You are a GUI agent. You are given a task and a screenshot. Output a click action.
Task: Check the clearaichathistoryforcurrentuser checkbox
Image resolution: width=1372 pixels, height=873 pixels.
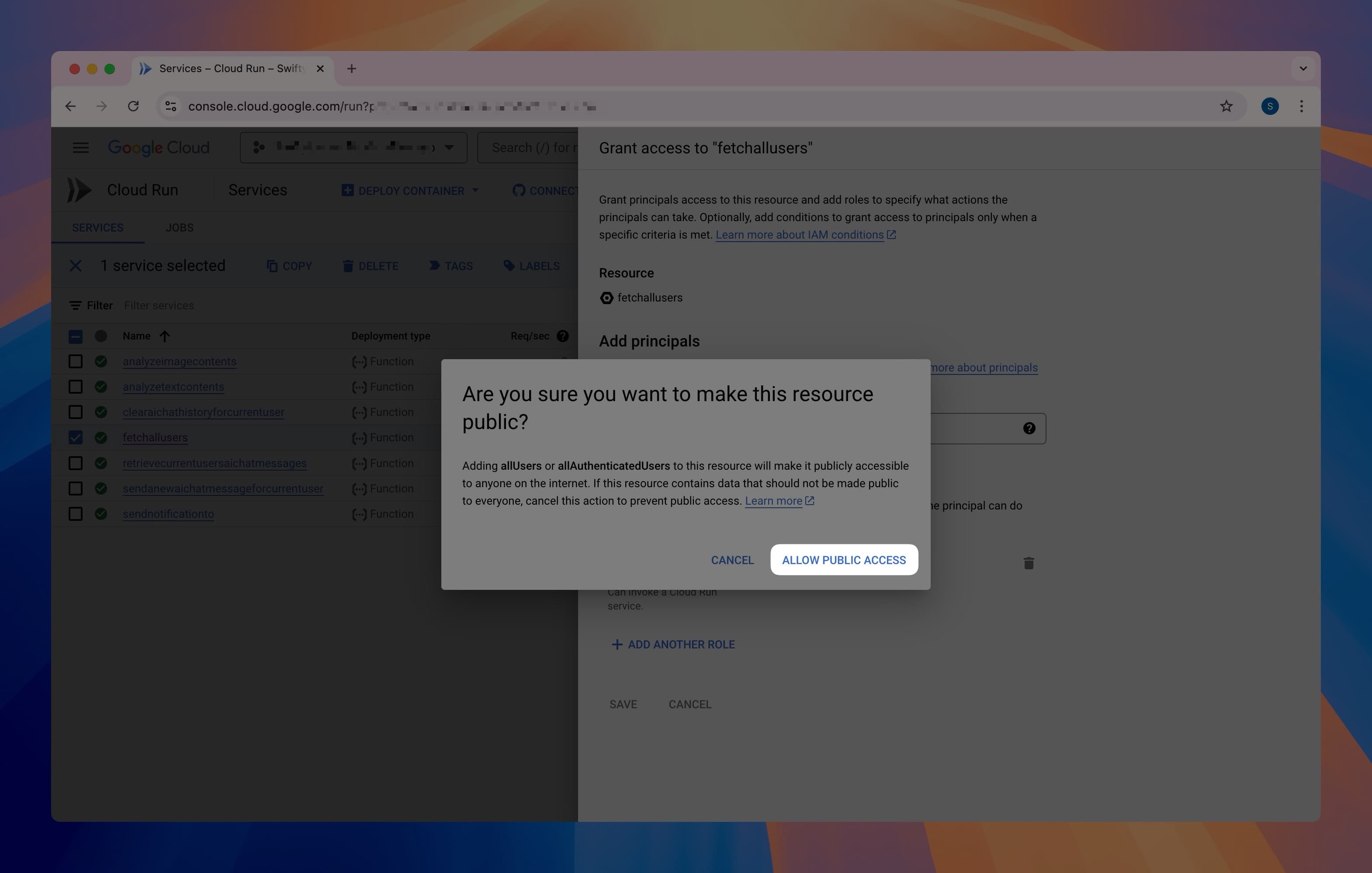[x=75, y=412]
